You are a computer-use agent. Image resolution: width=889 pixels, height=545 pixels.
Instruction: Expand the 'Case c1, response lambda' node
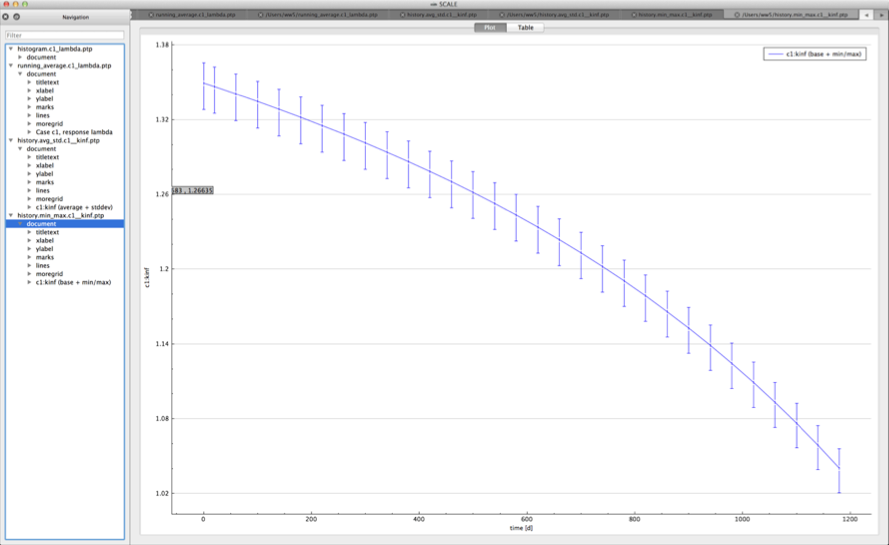[29, 132]
